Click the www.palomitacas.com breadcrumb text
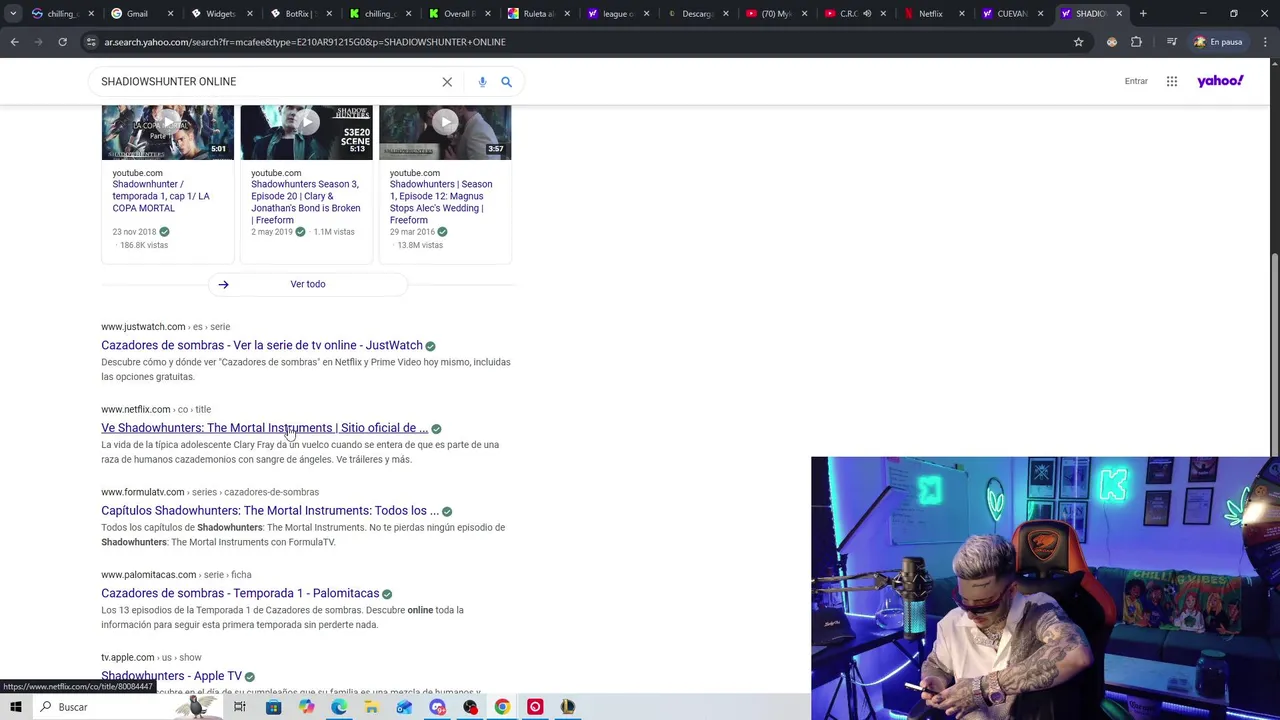Viewport: 1280px width, 720px height. (148, 575)
